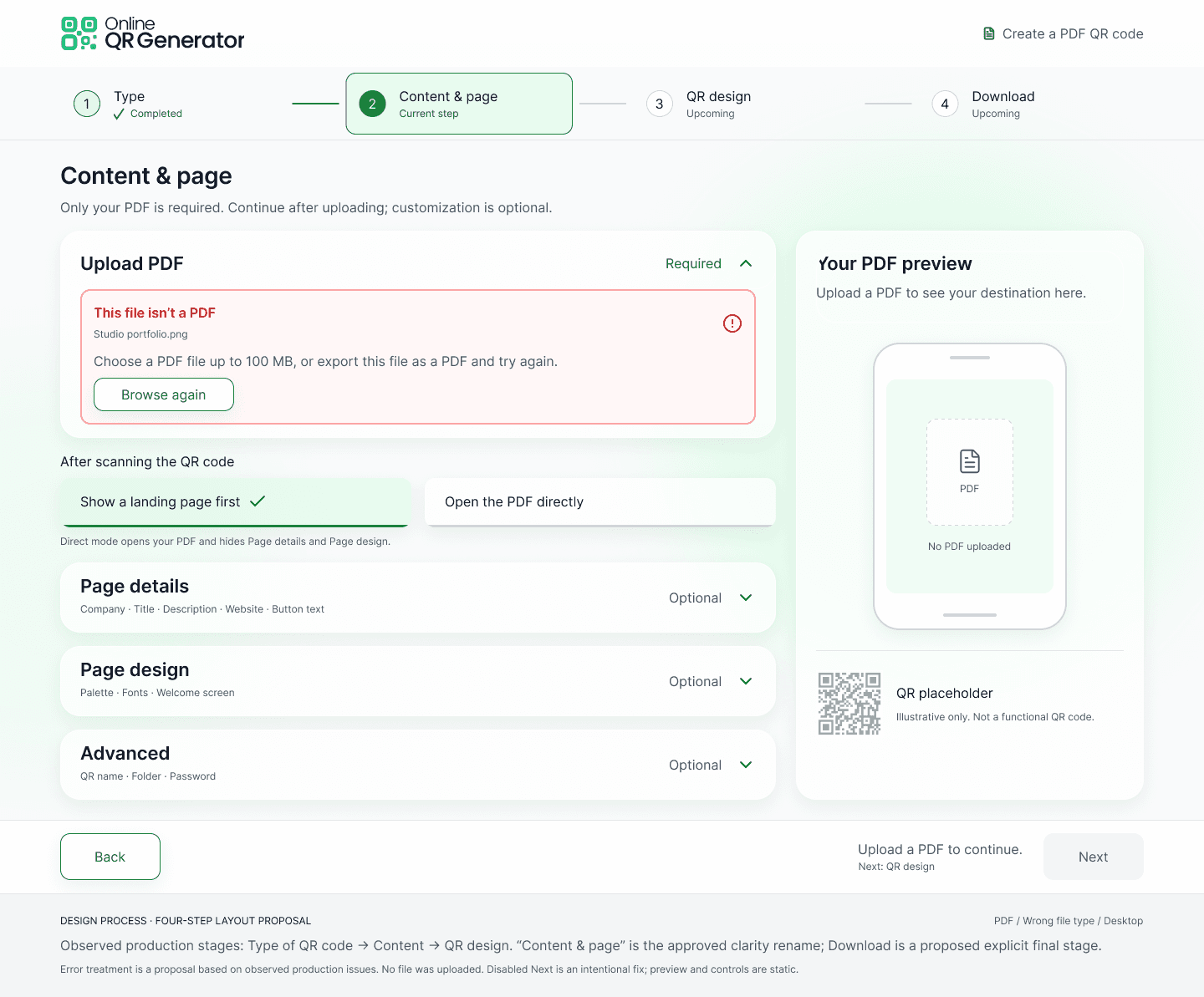
Task: Click the 'This file isn't a PDF' error heading
Action: pyautogui.click(x=155, y=313)
